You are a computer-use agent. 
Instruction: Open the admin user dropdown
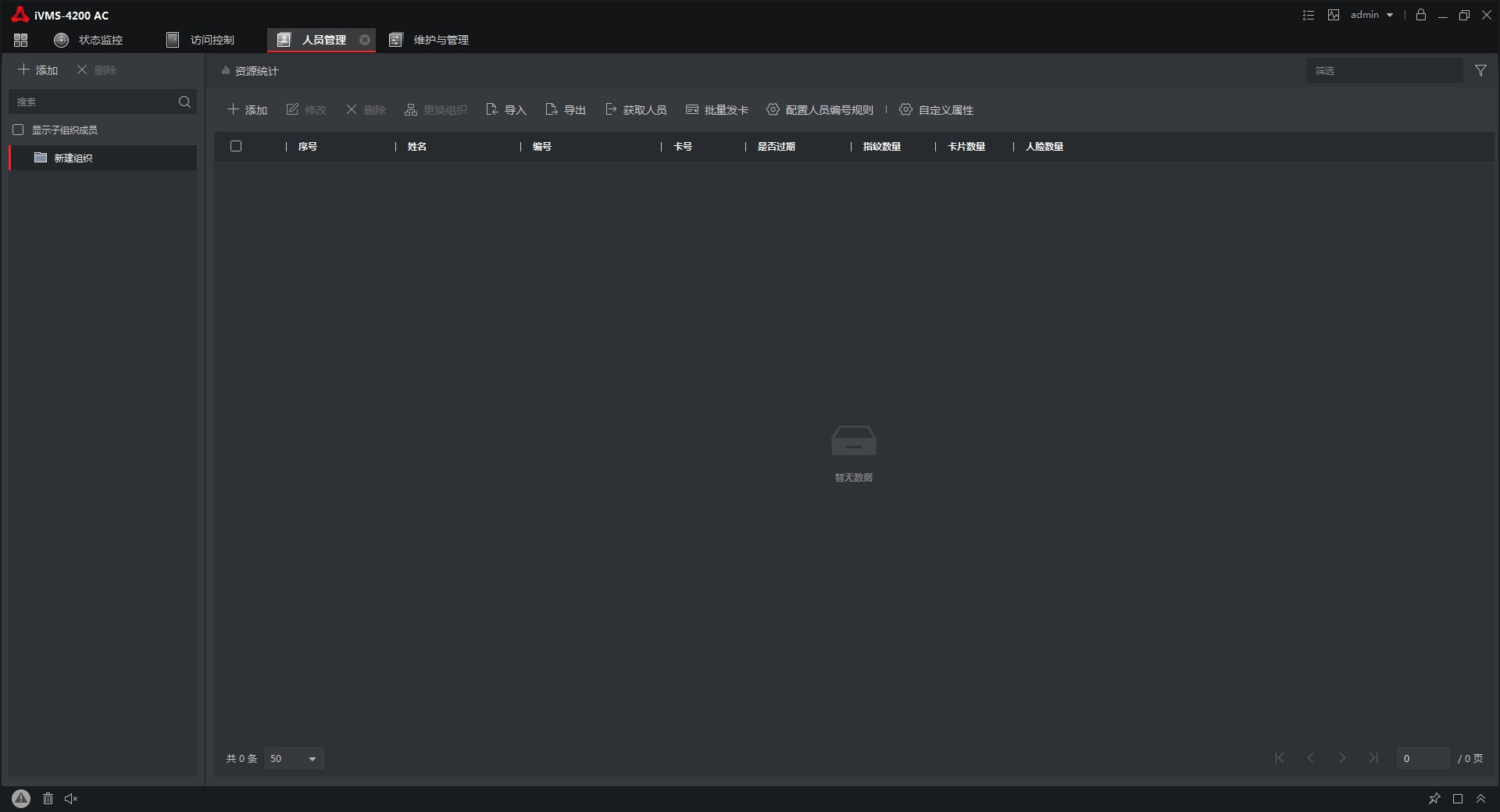coord(1372,15)
